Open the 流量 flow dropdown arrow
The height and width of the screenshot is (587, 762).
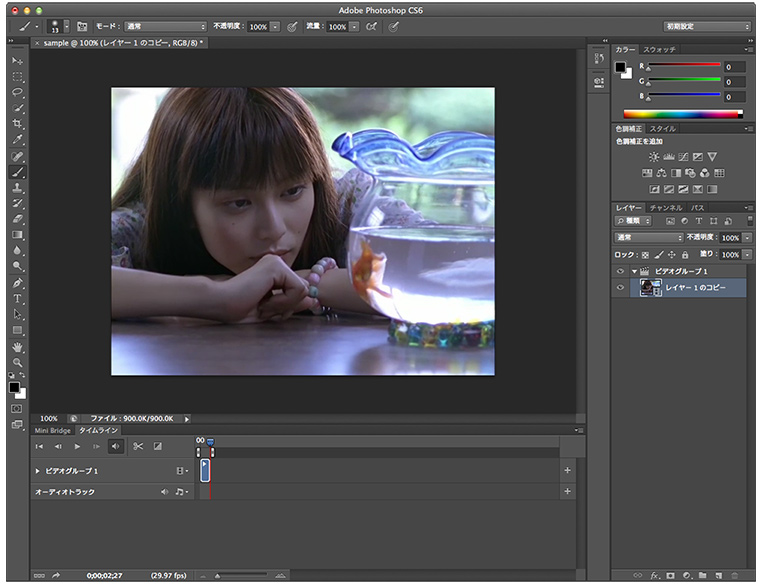click(354, 27)
